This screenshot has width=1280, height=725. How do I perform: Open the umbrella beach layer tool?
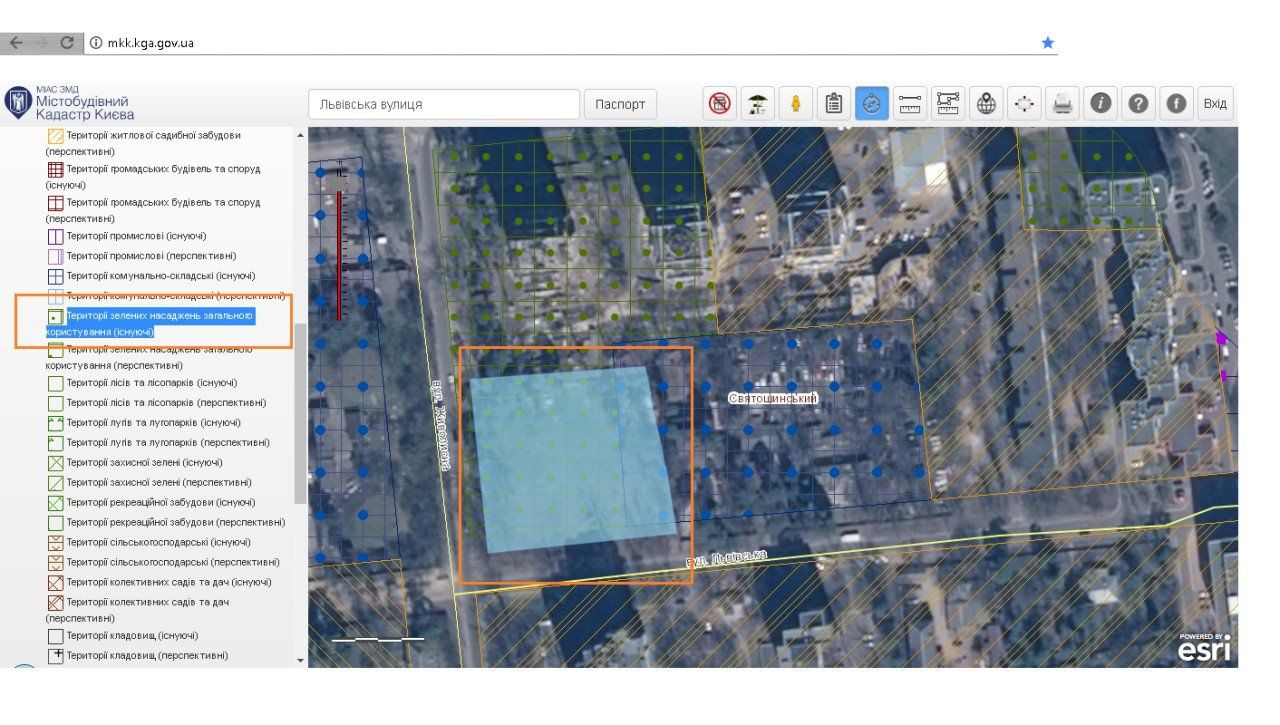(758, 104)
